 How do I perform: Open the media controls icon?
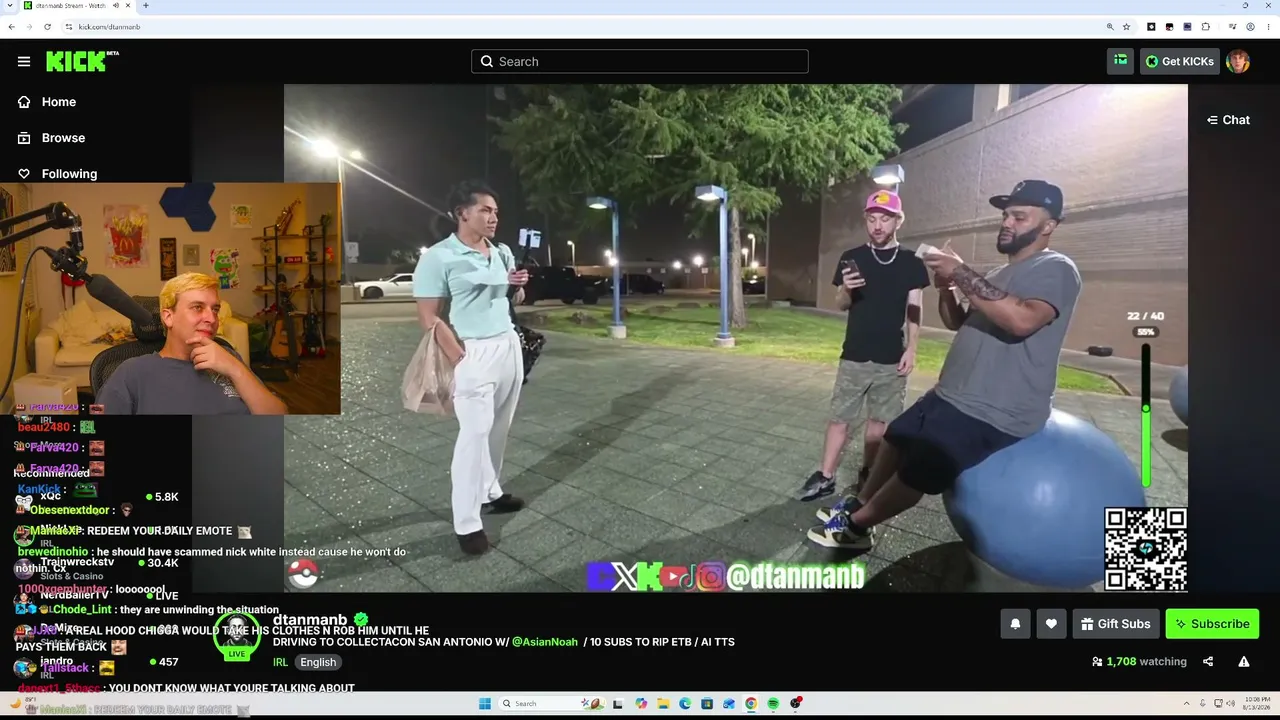coord(1232,27)
